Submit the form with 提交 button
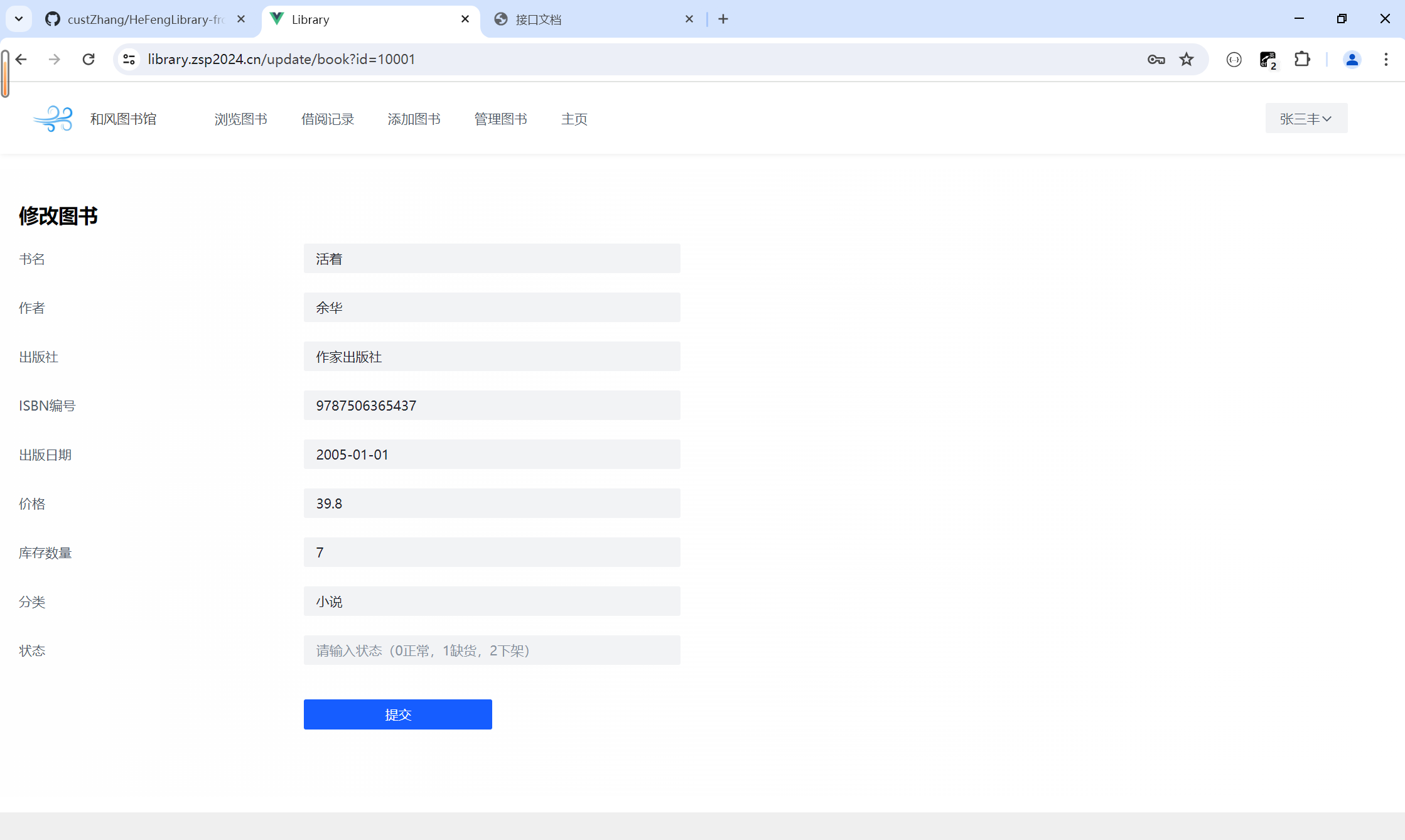The height and width of the screenshot is (840, 1405). click(x=398, y=714)
